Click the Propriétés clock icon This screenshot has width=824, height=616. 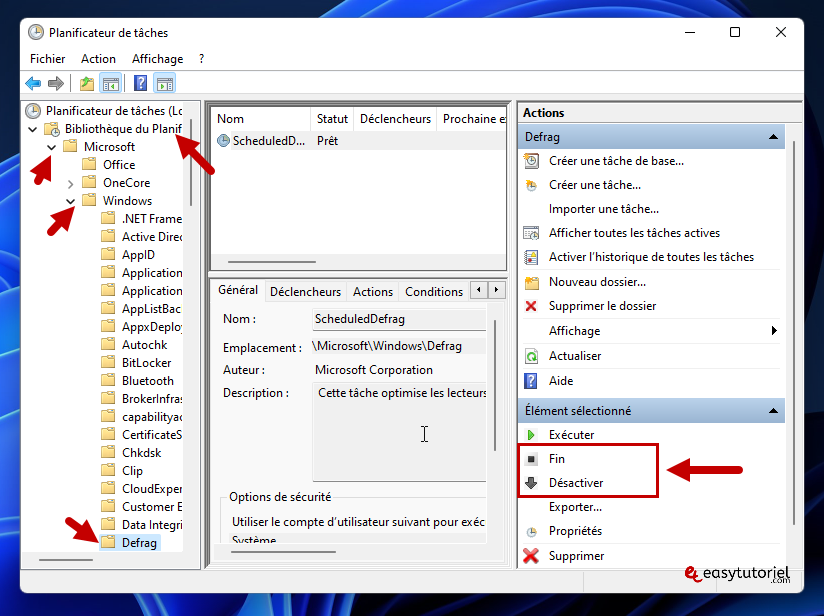pyautogui.click(x=531, y=531)
